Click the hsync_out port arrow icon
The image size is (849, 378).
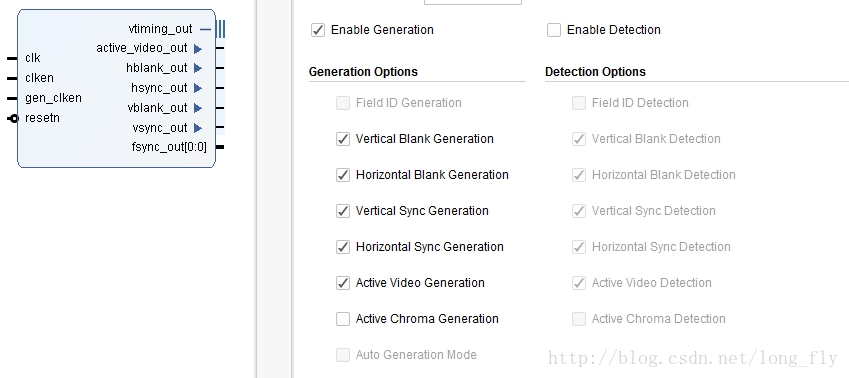pyautogui.click(x=198, y=88)
